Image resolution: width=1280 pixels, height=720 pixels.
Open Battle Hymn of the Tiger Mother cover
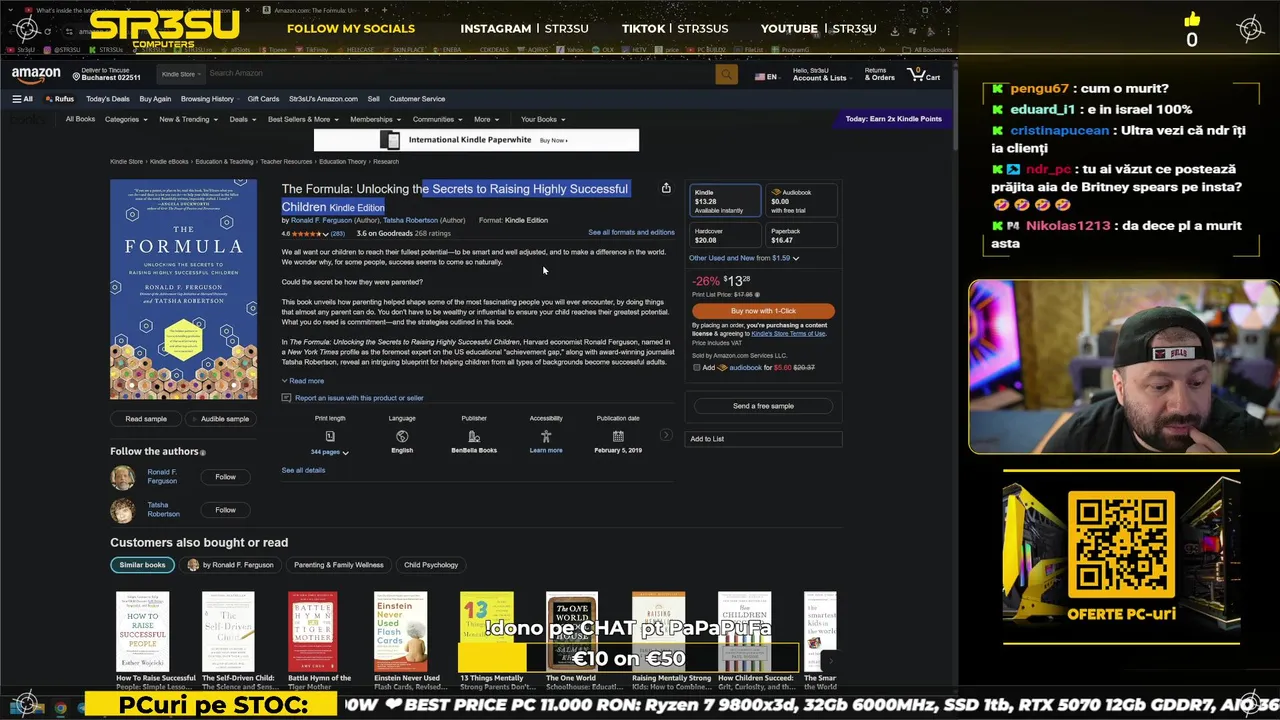313,632
